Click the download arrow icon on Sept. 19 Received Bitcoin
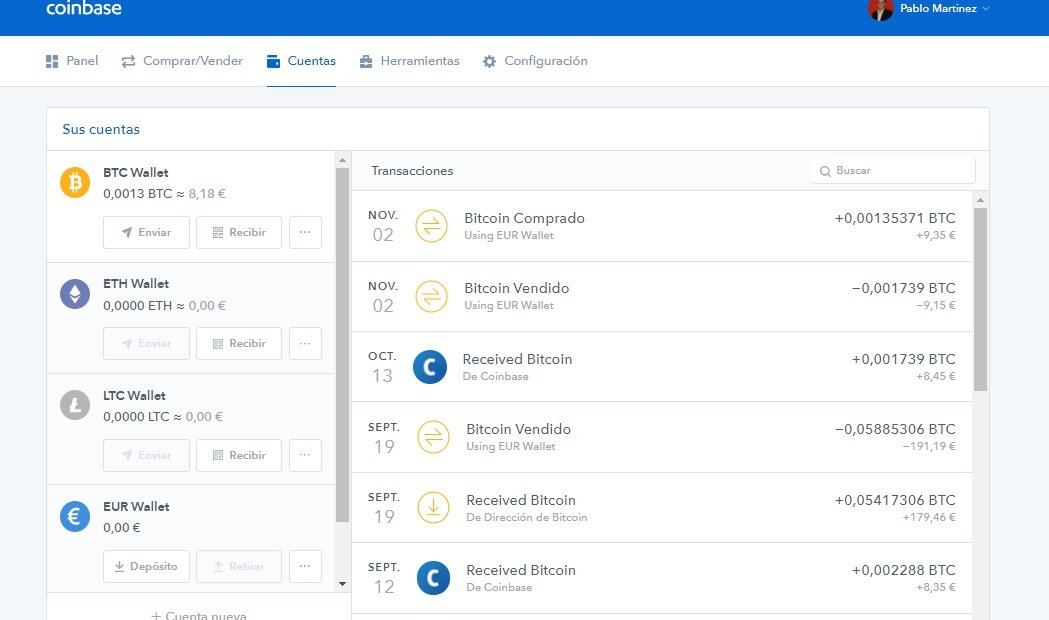This screenshot has width=1049, height=620. (433, 507)
